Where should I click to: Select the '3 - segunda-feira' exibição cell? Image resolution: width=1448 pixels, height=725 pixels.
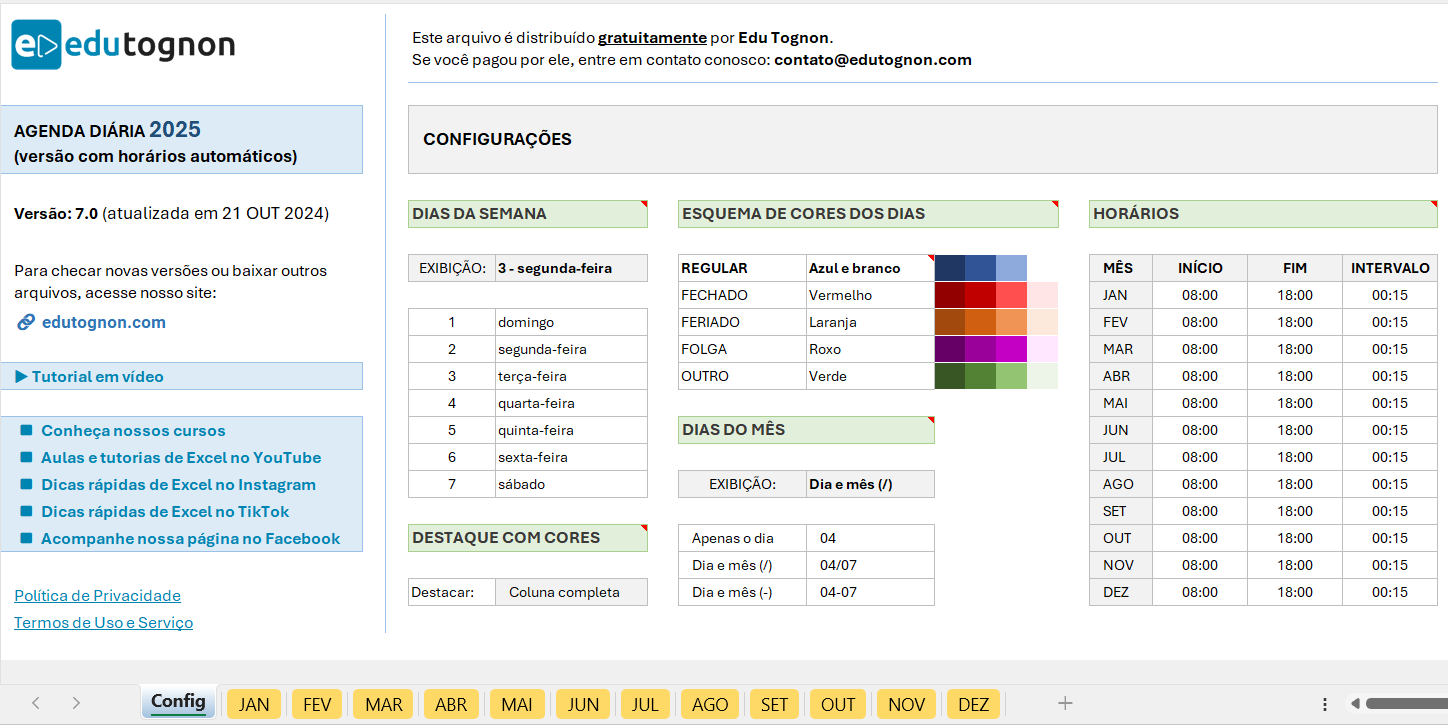[x=571, y=268]
